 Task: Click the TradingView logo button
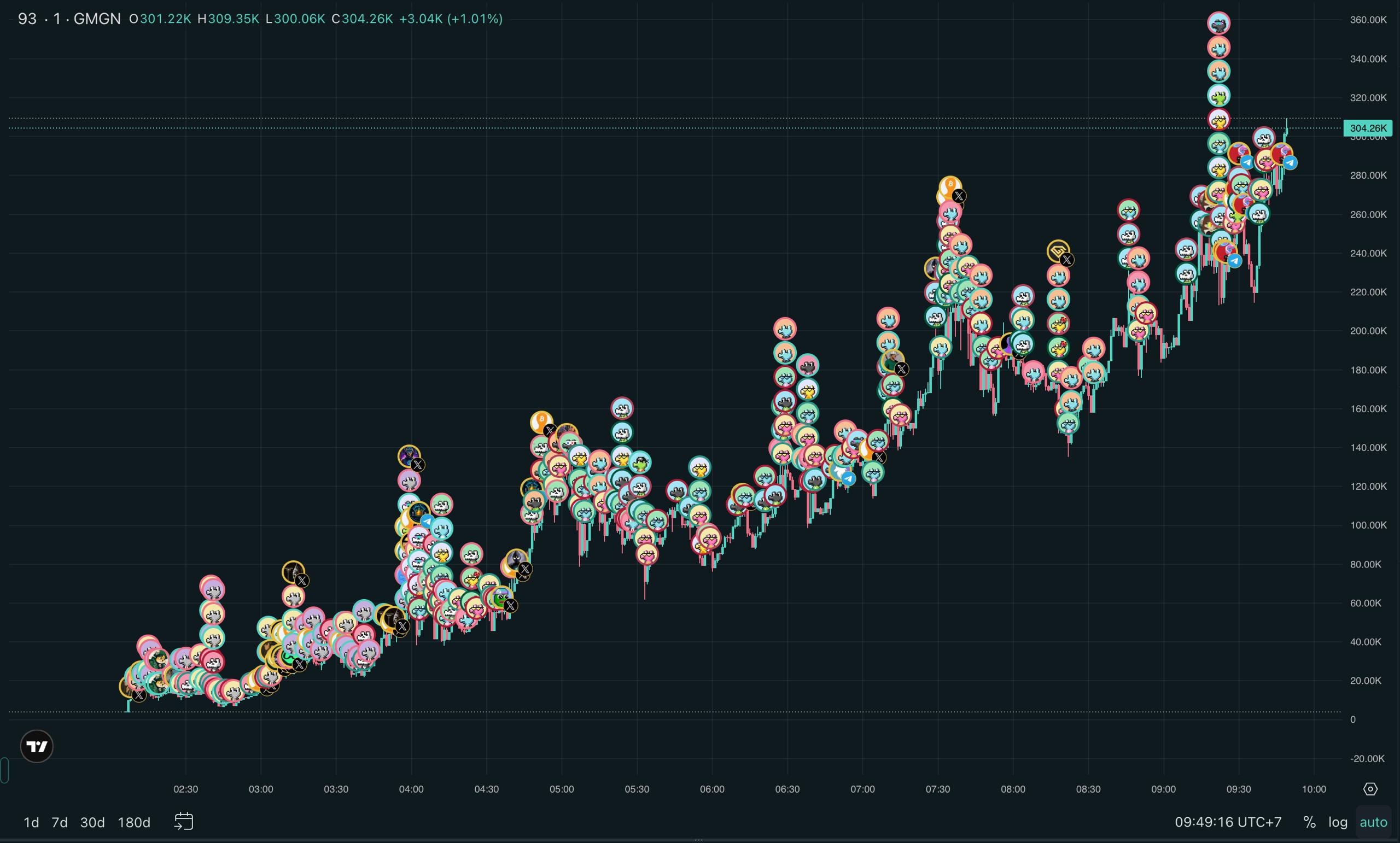37,746
